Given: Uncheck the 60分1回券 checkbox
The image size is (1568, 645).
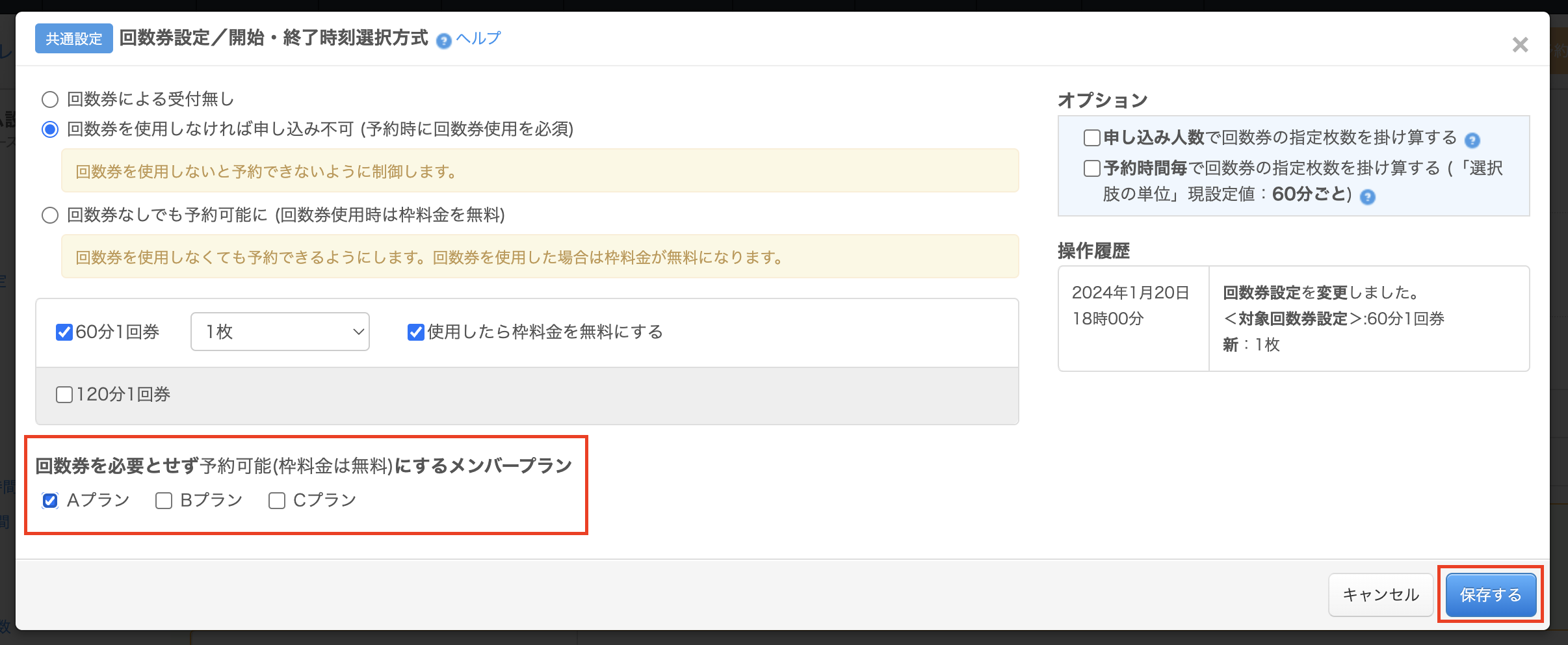Looking at the screenshot, I should click(x=64, y=332).
